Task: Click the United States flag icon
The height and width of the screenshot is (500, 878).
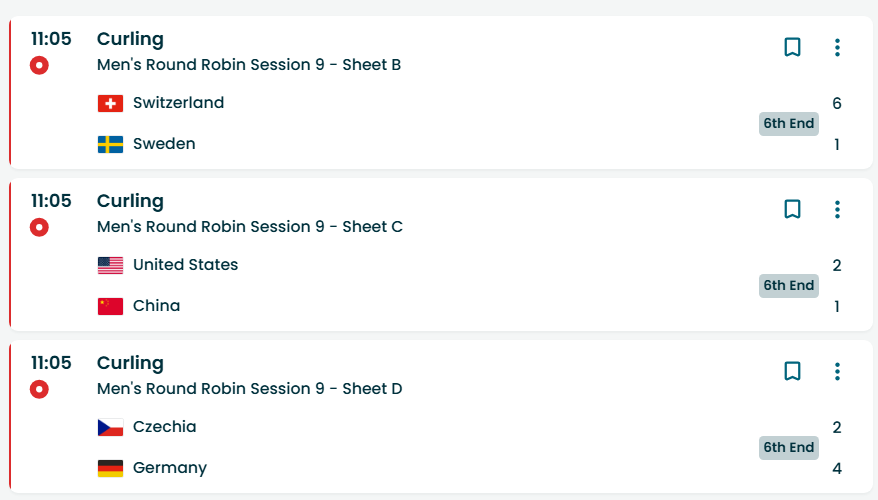Action: tap(110, 265)
